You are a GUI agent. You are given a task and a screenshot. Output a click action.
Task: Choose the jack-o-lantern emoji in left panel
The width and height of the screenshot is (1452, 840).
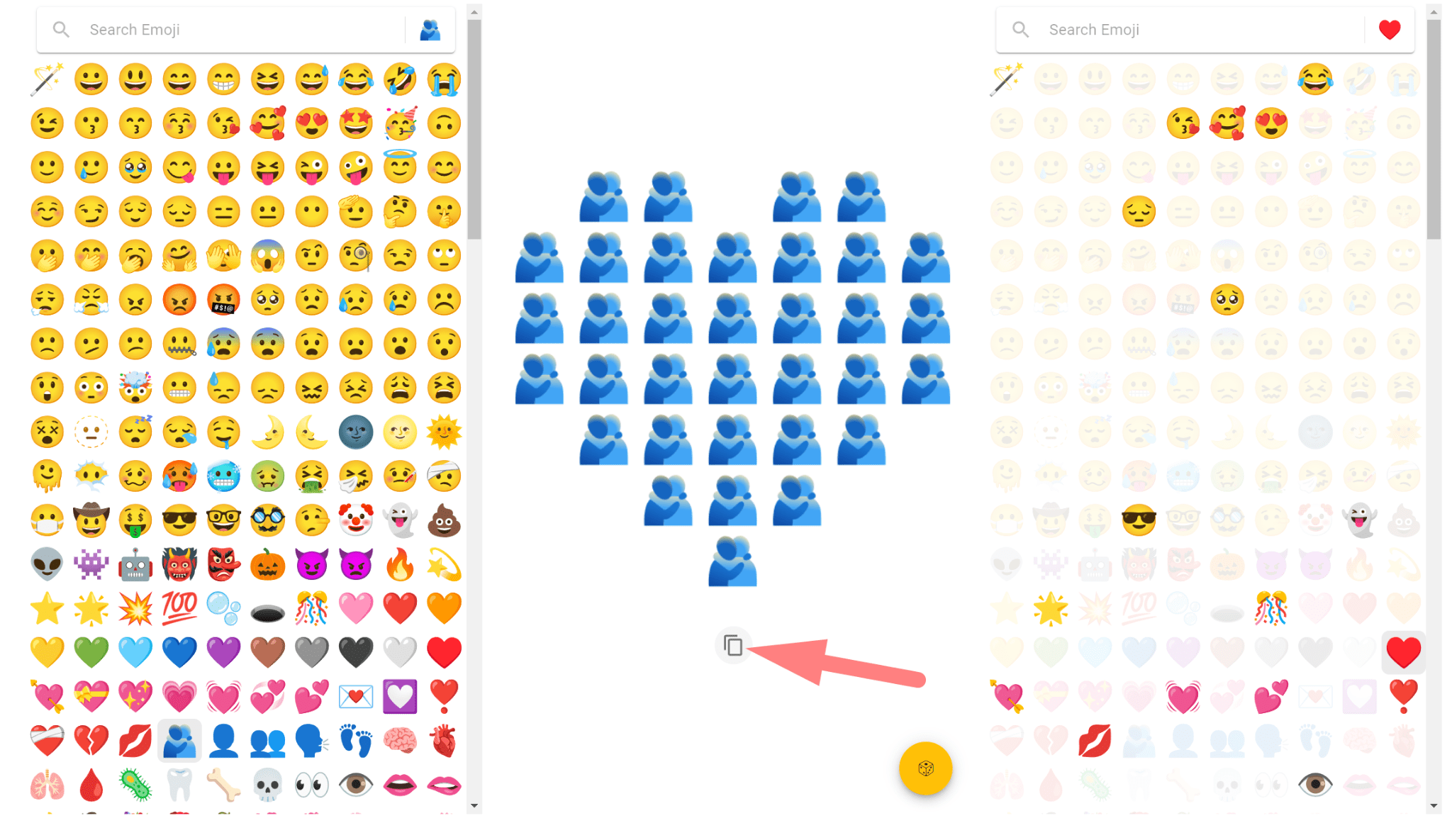click(x=268, y=565)
